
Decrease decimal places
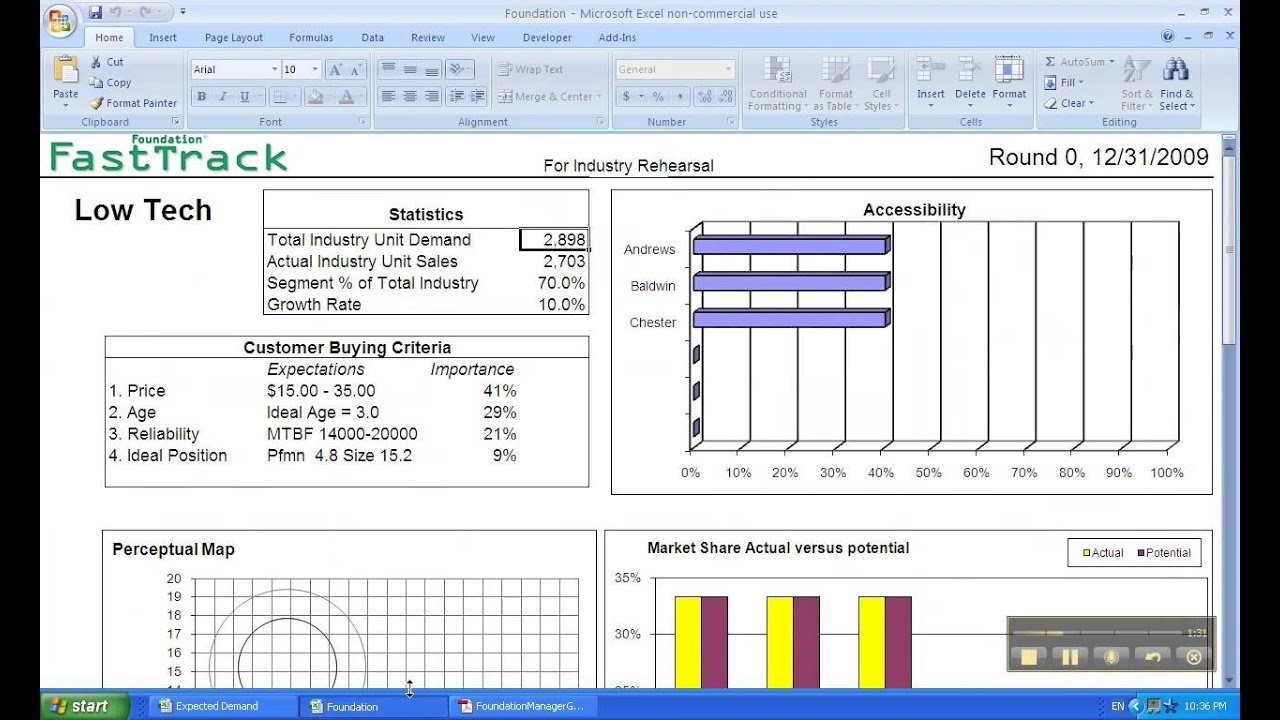tap(725, 97)
